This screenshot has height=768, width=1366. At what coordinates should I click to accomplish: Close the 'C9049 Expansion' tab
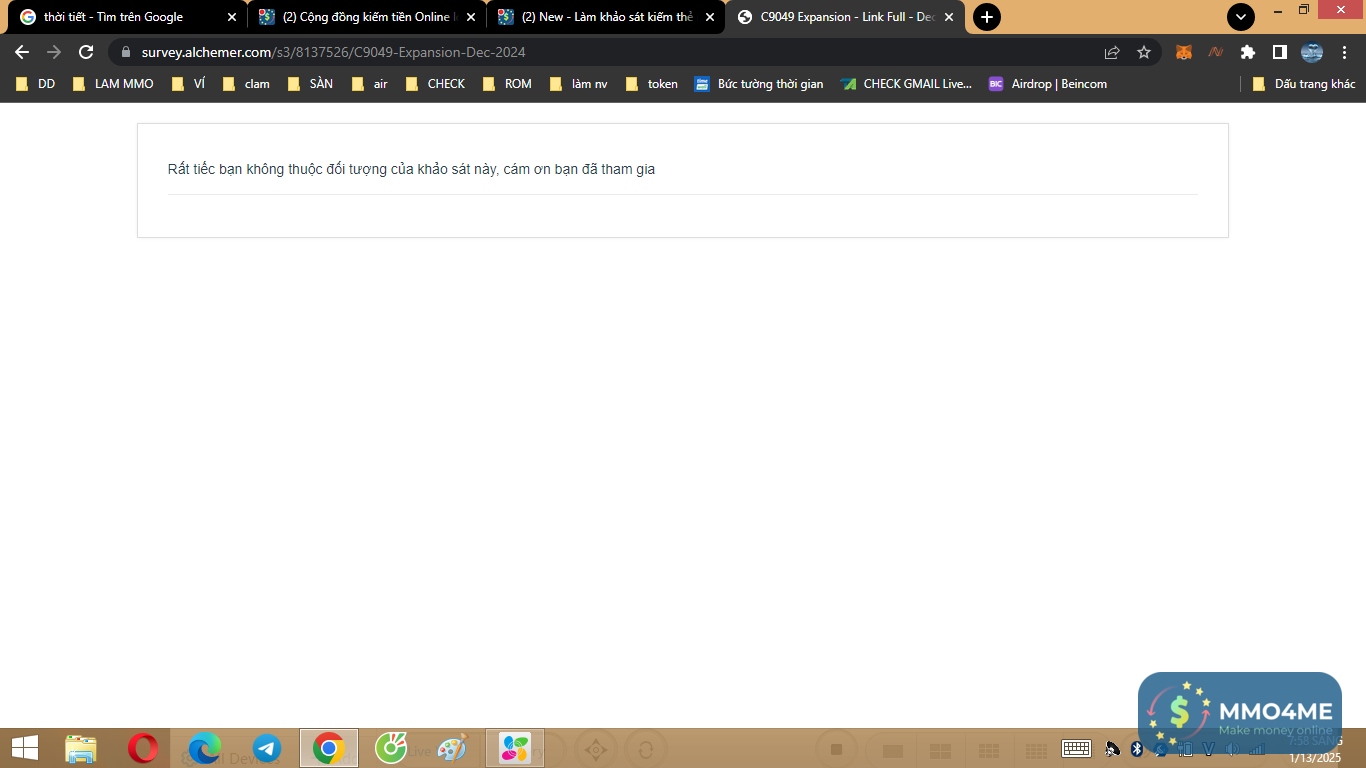click(949, 17)
